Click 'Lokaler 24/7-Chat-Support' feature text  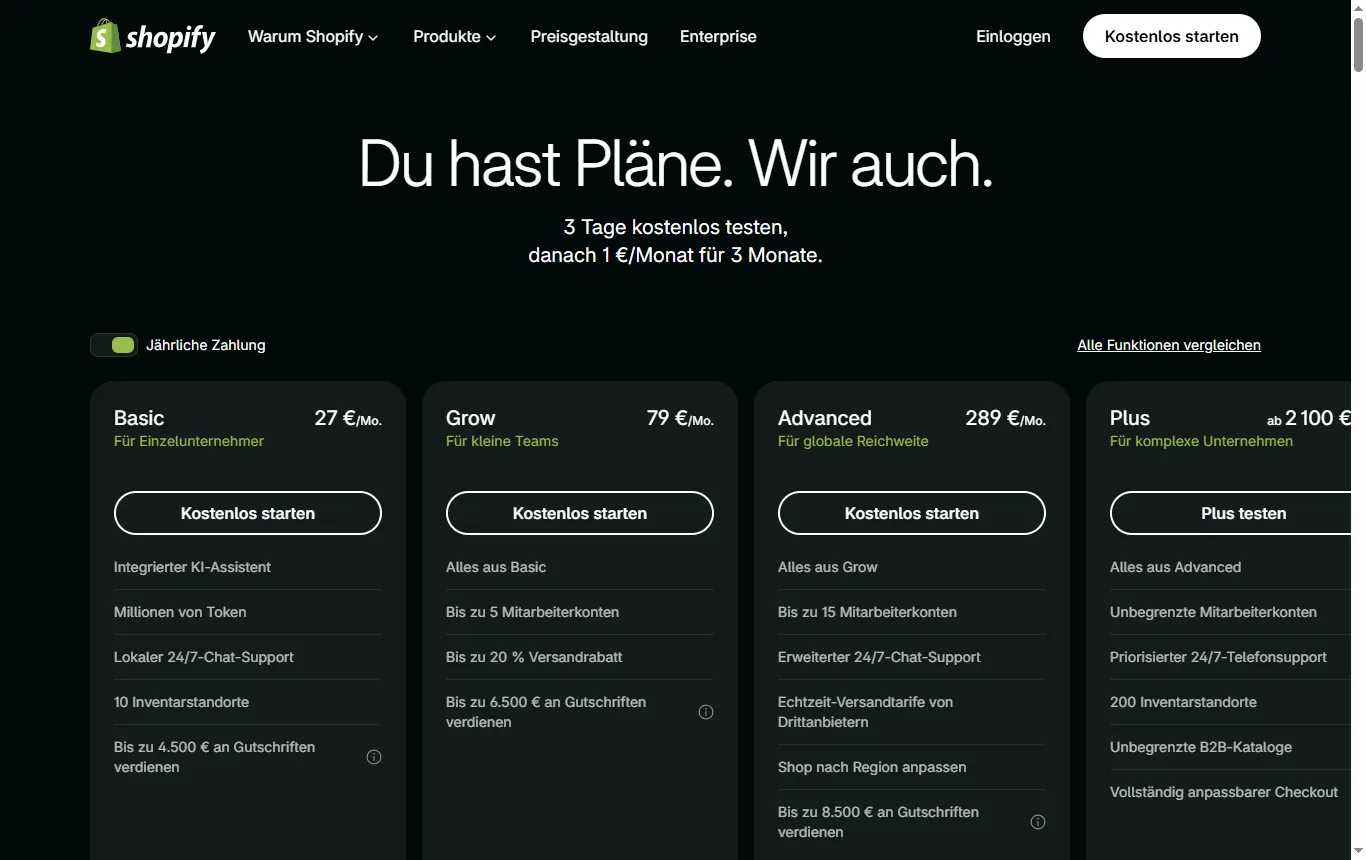(x=204, y=657)
